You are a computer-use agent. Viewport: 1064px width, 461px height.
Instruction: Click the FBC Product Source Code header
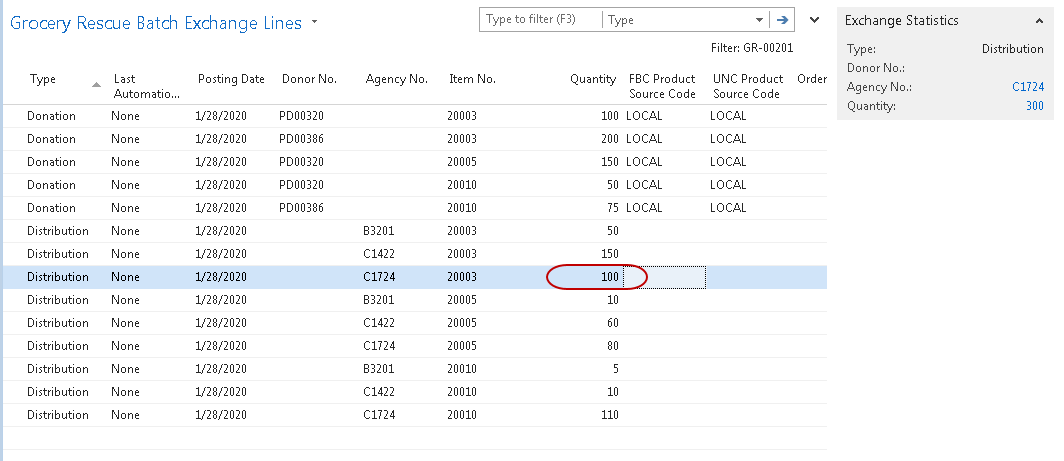[662, 86]
